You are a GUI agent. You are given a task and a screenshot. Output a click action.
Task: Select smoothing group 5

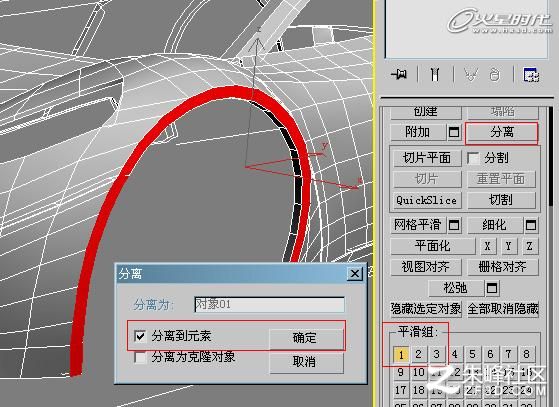(472, 354)
